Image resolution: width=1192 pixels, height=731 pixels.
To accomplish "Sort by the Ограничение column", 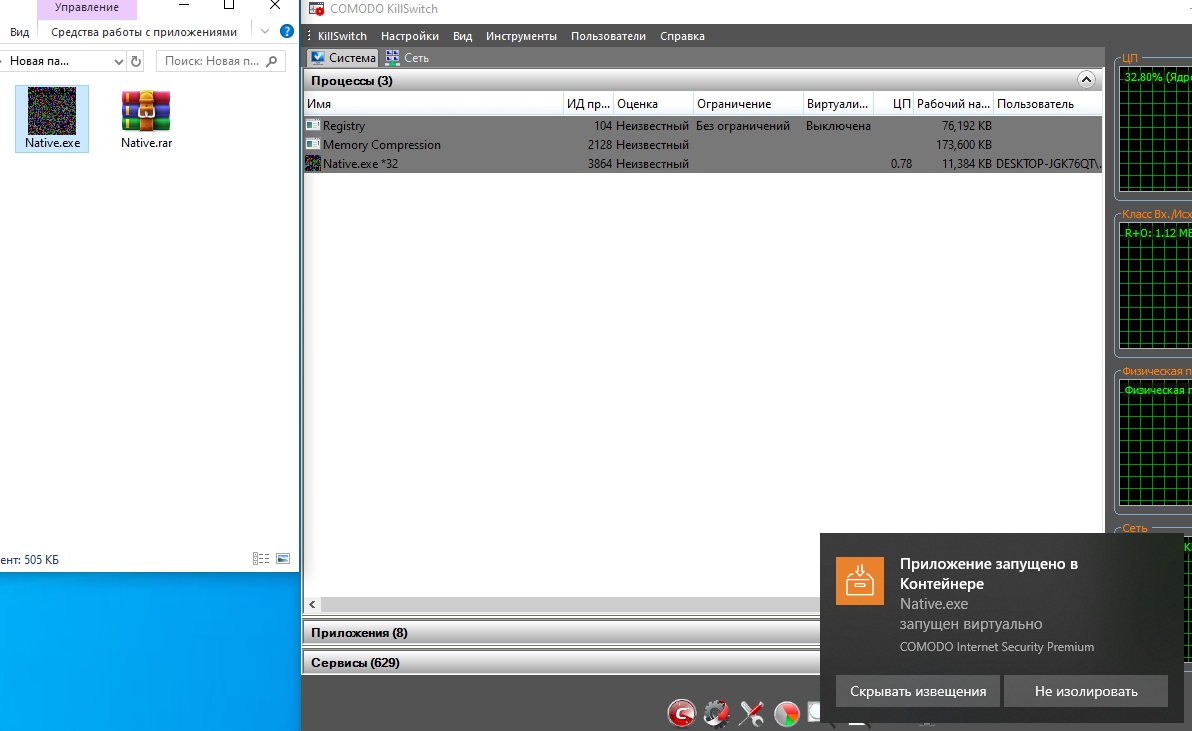I will coord(748,104).
